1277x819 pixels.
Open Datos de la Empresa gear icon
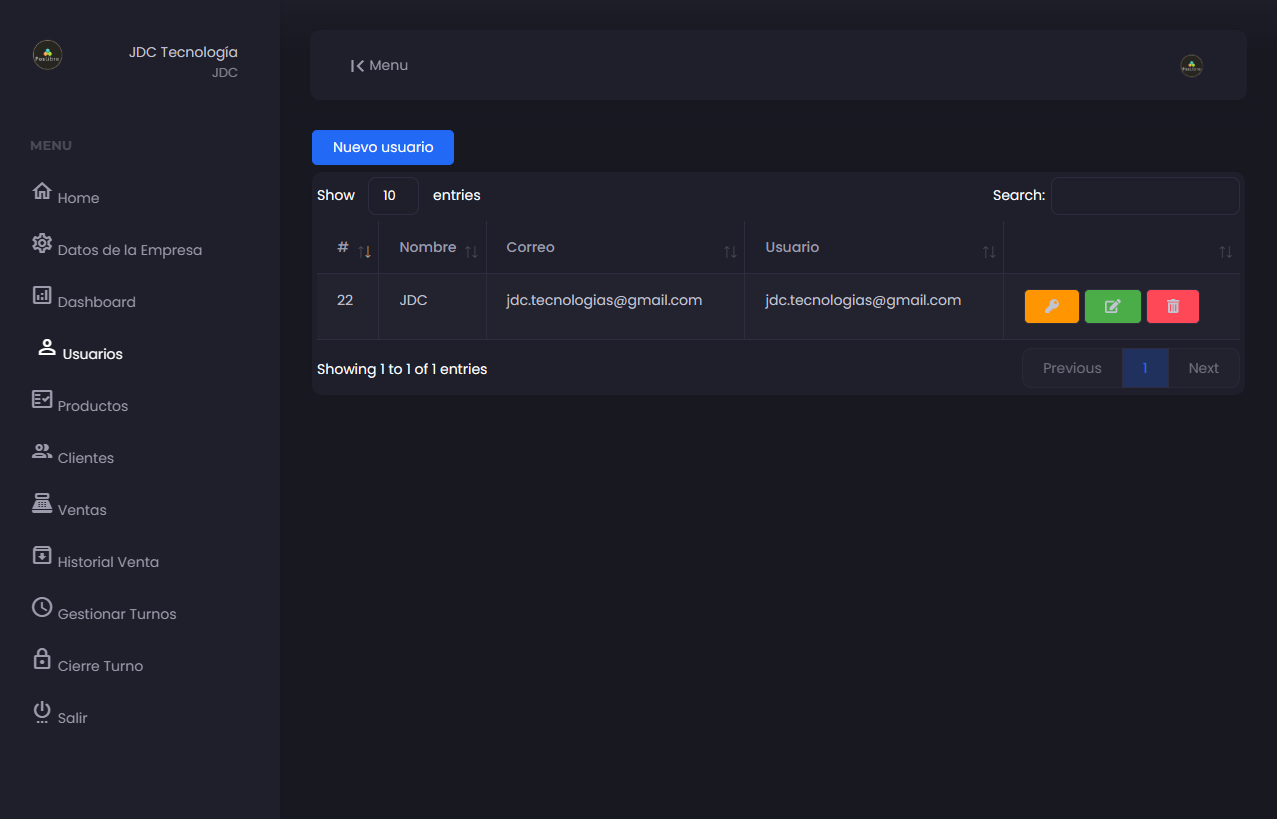coord(42,243)
